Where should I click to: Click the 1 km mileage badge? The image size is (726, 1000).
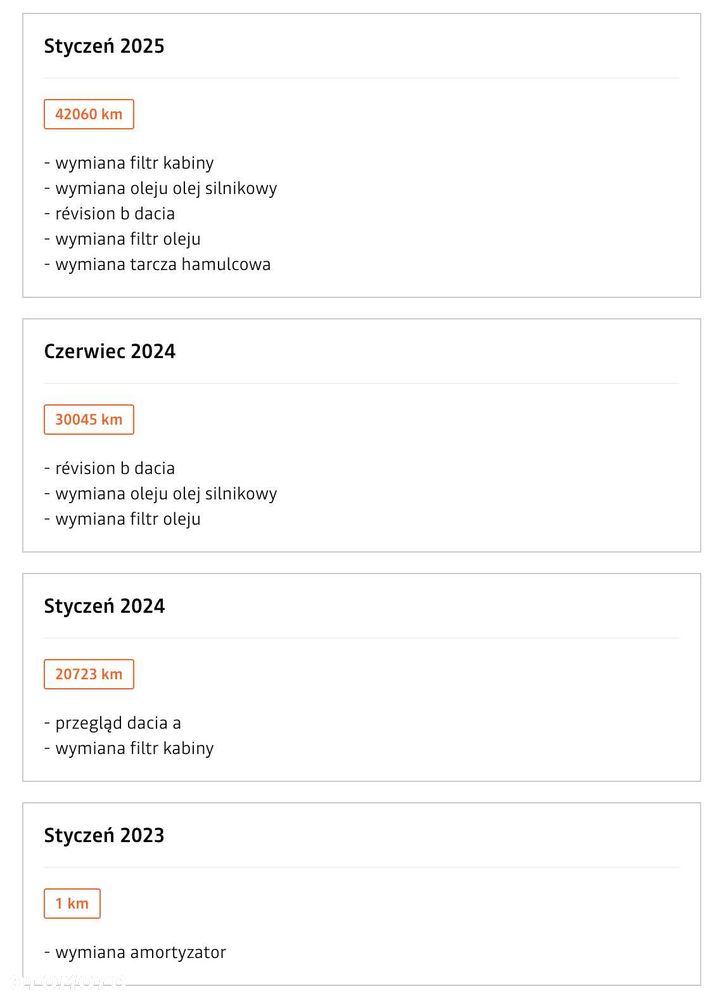click(x=72, y=904)
